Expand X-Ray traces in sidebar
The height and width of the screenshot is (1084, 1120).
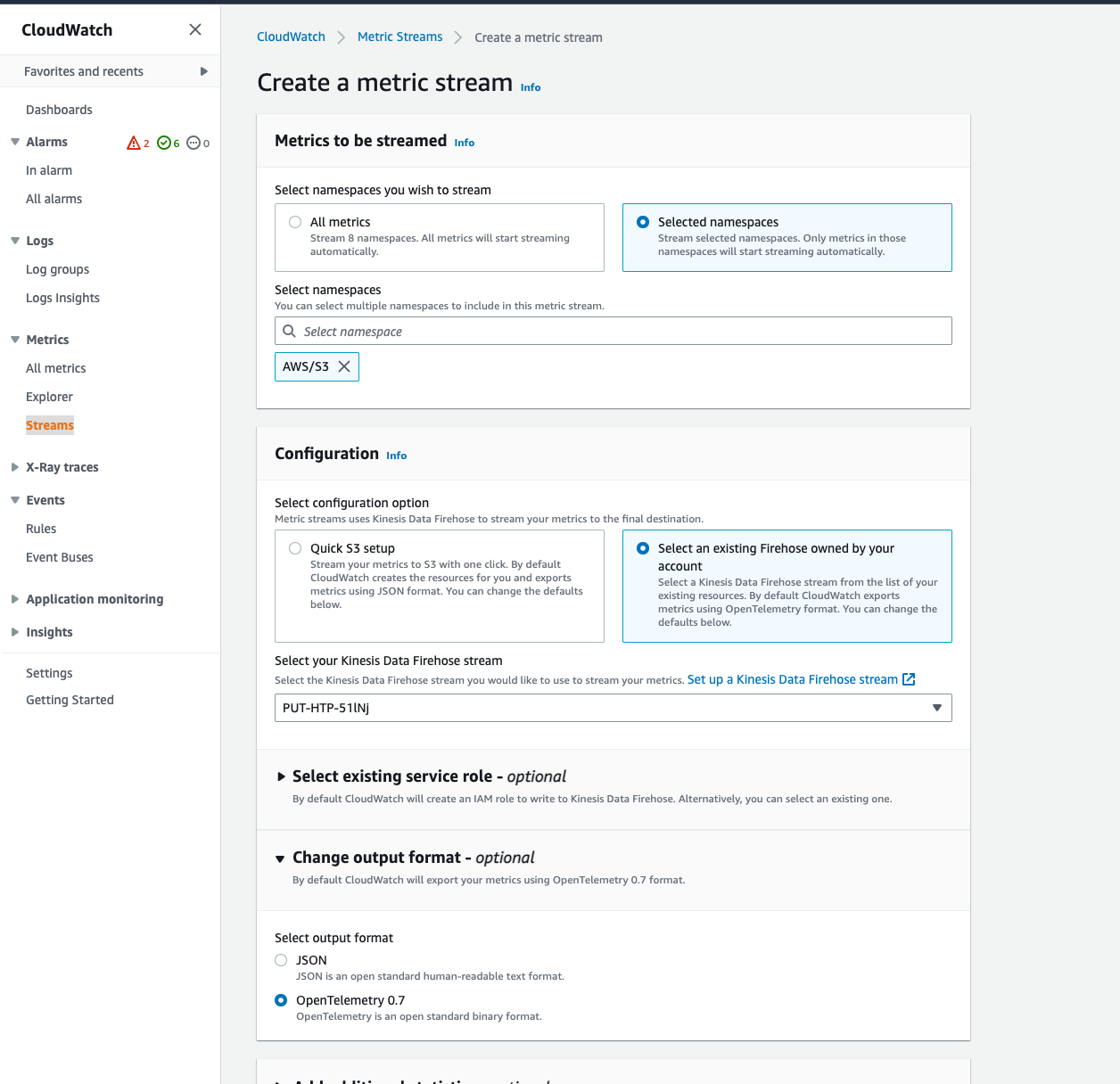tap(15, 467)
